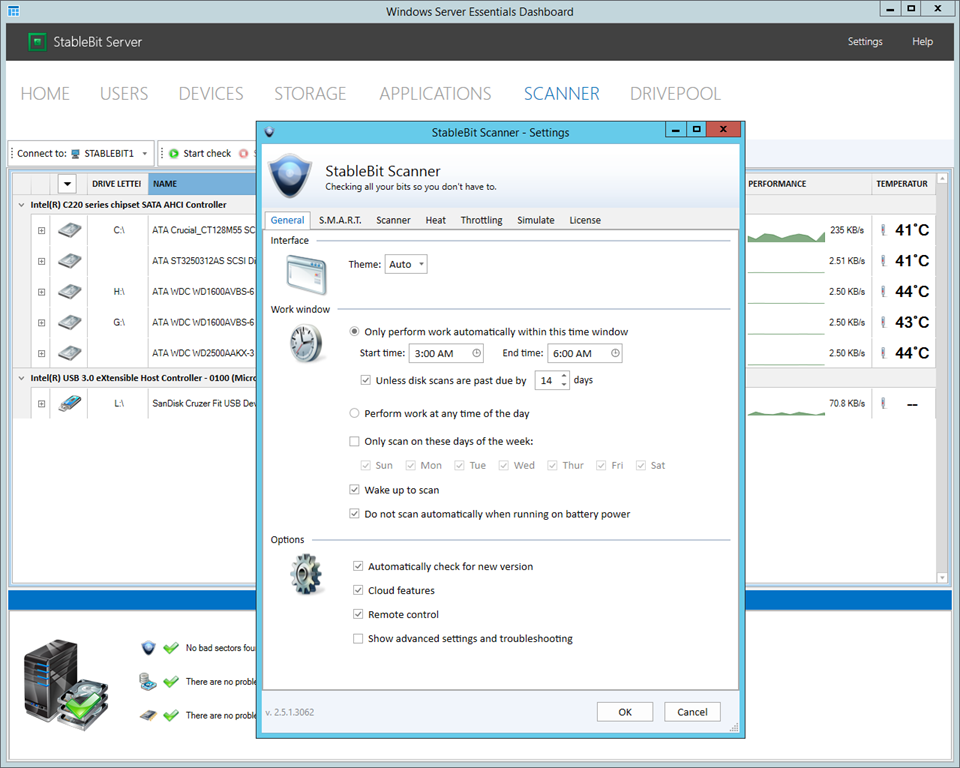This screenshot has width=960, height=768.
Task: Toggle Wake up to scan checkbox
Action: click(354, 489)
